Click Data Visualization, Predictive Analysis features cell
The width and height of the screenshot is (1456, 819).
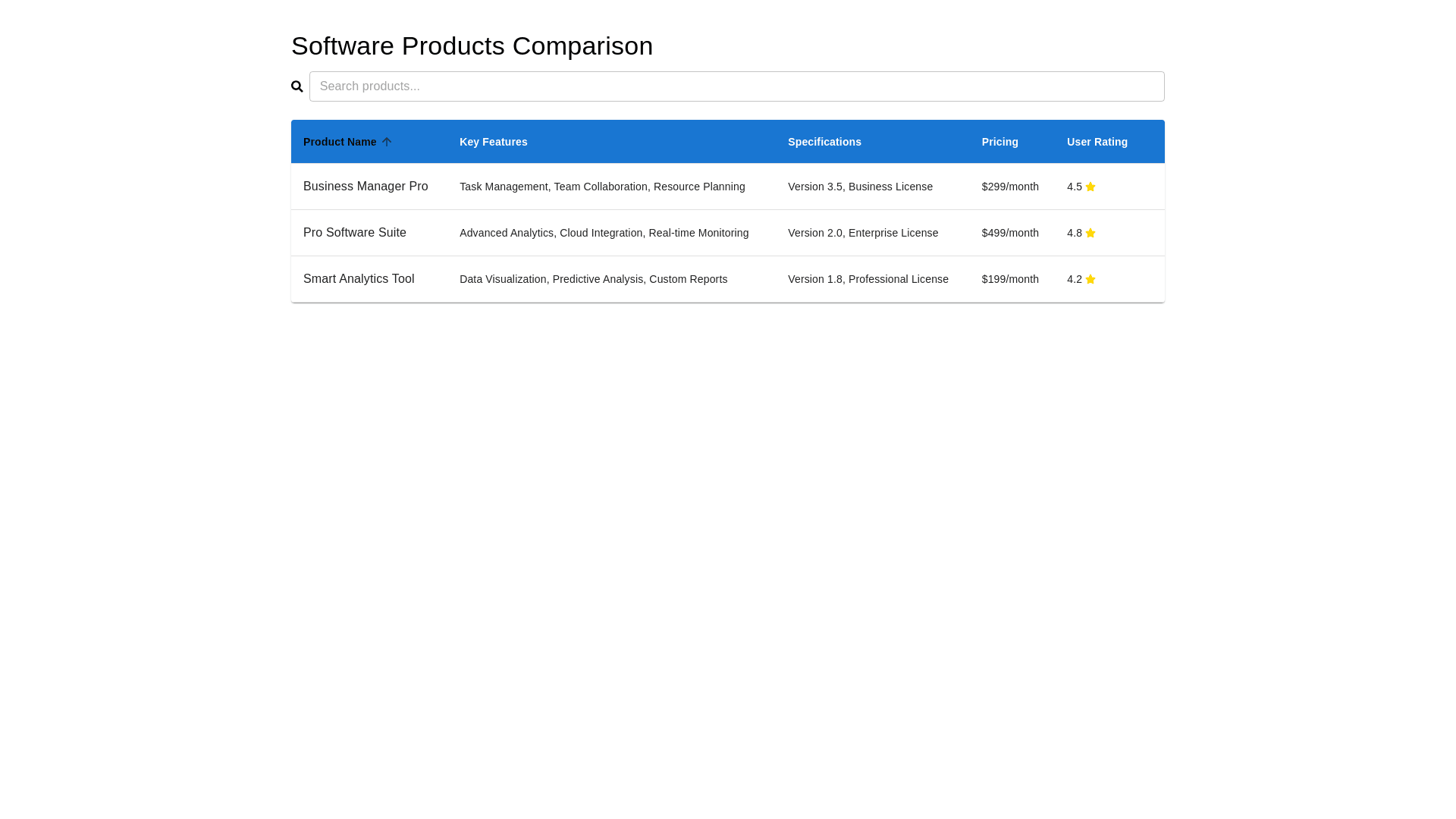pos(593,279)
